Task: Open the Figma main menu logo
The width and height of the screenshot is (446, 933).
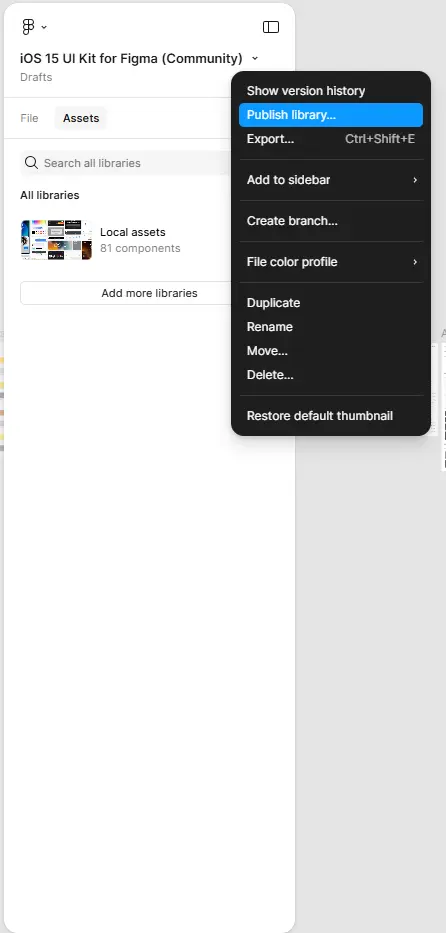Action: [x=28, y=27]
